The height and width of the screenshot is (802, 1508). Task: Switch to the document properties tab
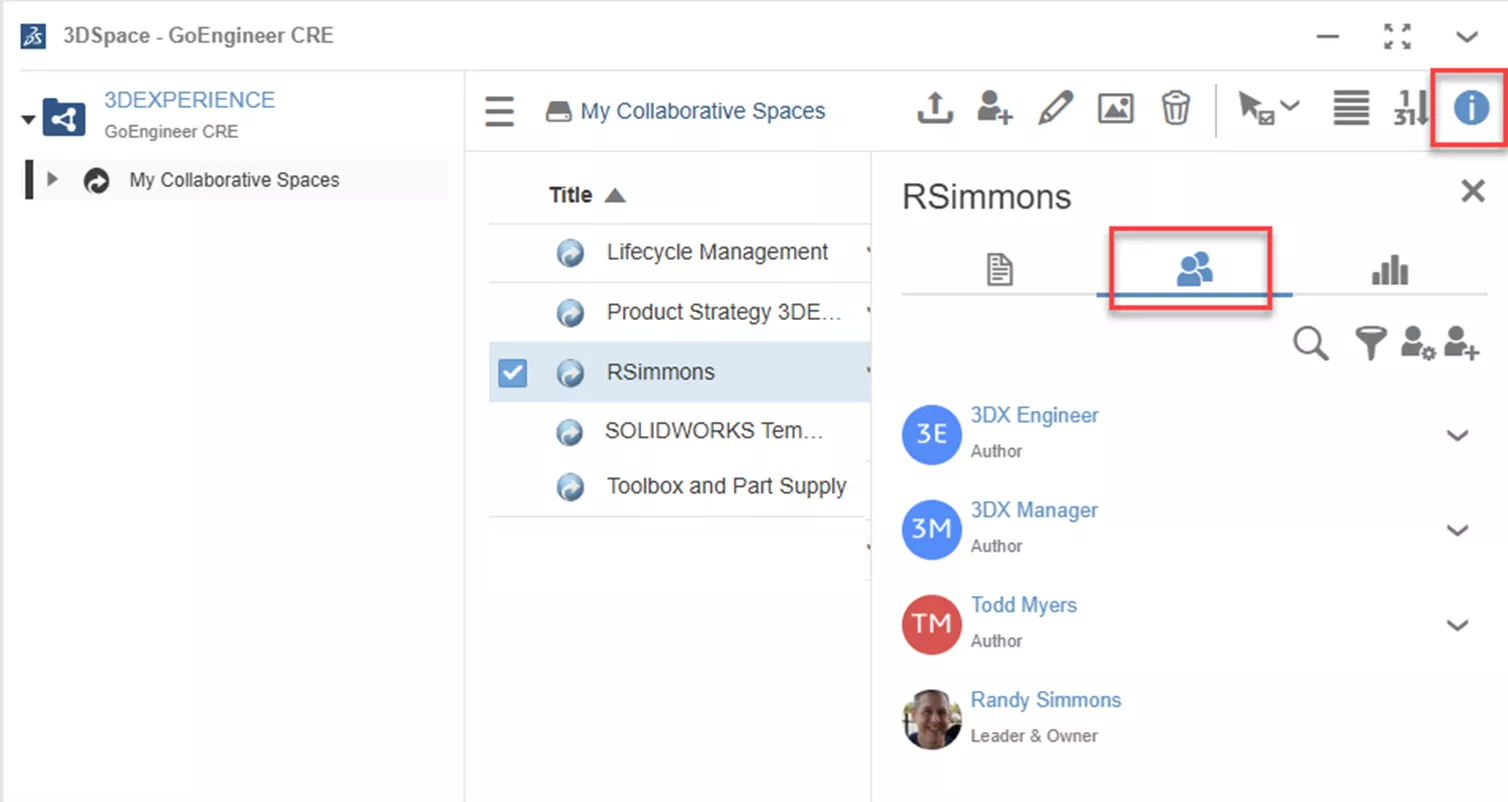click(x=999, y=269)
